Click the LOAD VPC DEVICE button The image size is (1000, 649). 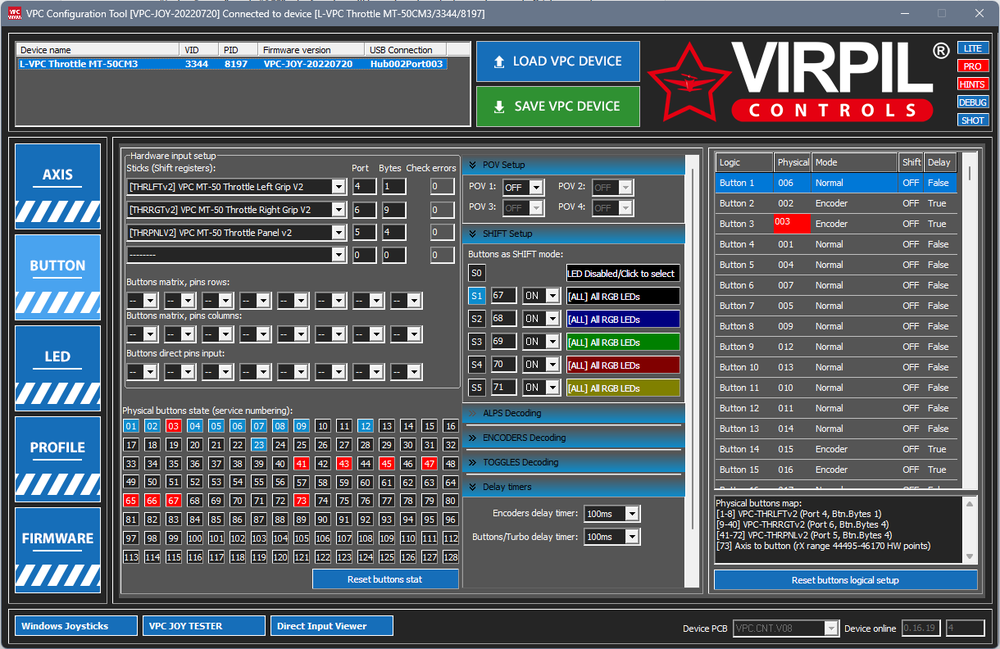(557, 61)
